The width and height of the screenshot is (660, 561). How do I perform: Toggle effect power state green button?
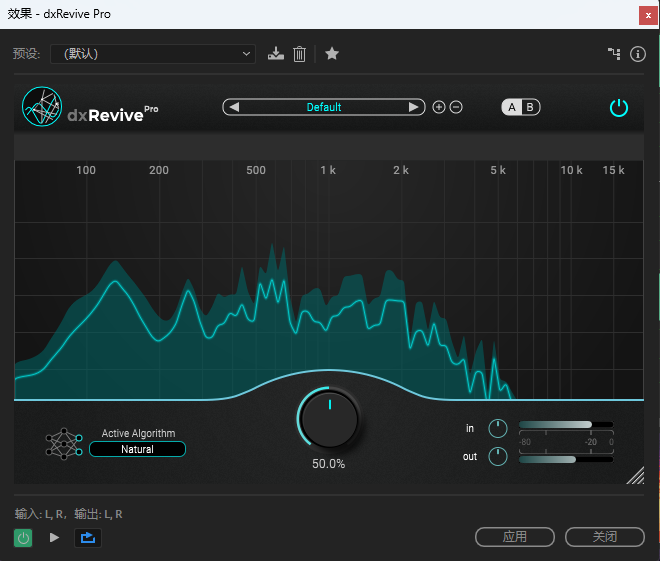point(23,538)
